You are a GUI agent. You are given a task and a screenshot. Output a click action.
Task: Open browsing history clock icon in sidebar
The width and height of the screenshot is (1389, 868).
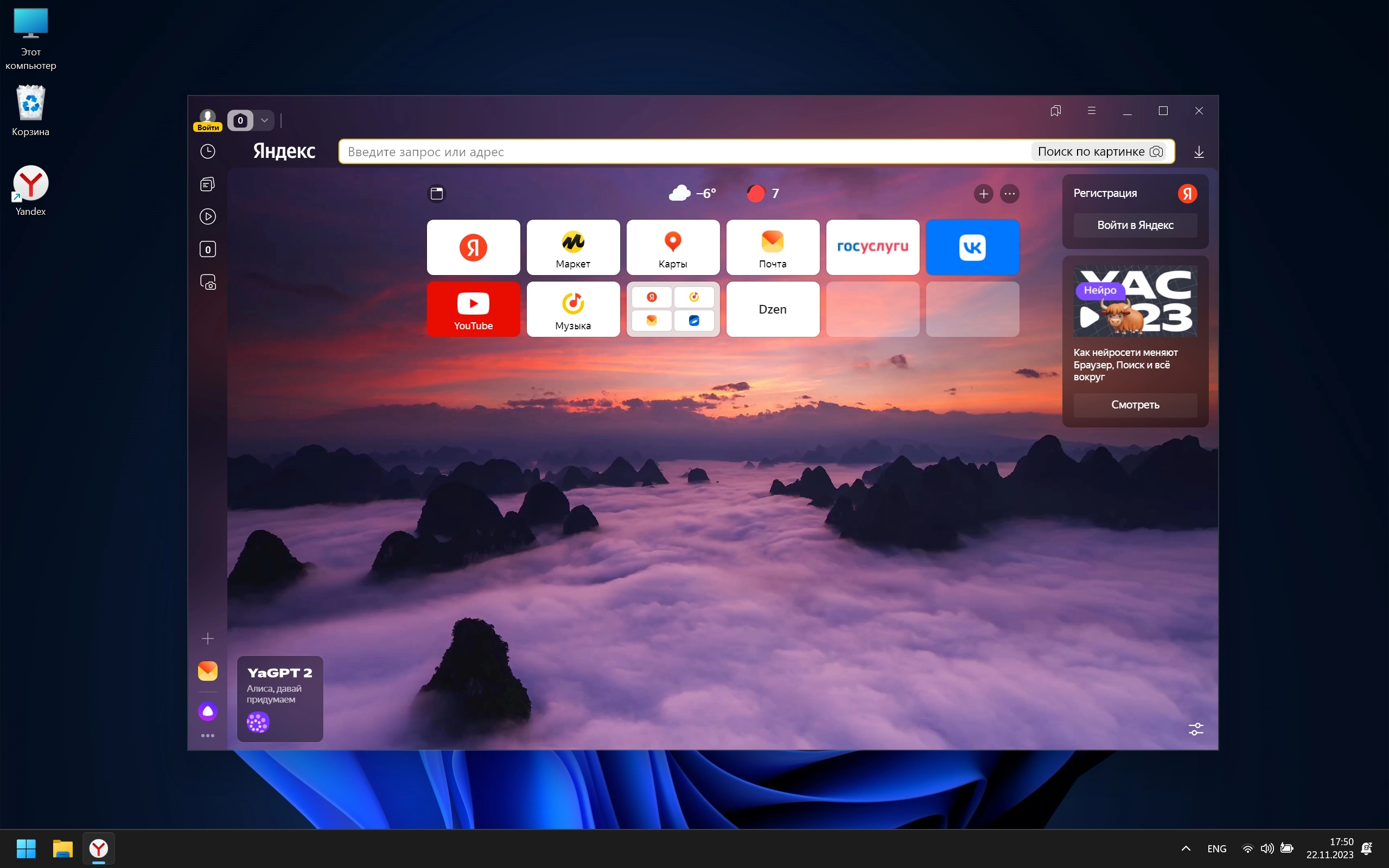pyautogui.click(x=208, y=151)
